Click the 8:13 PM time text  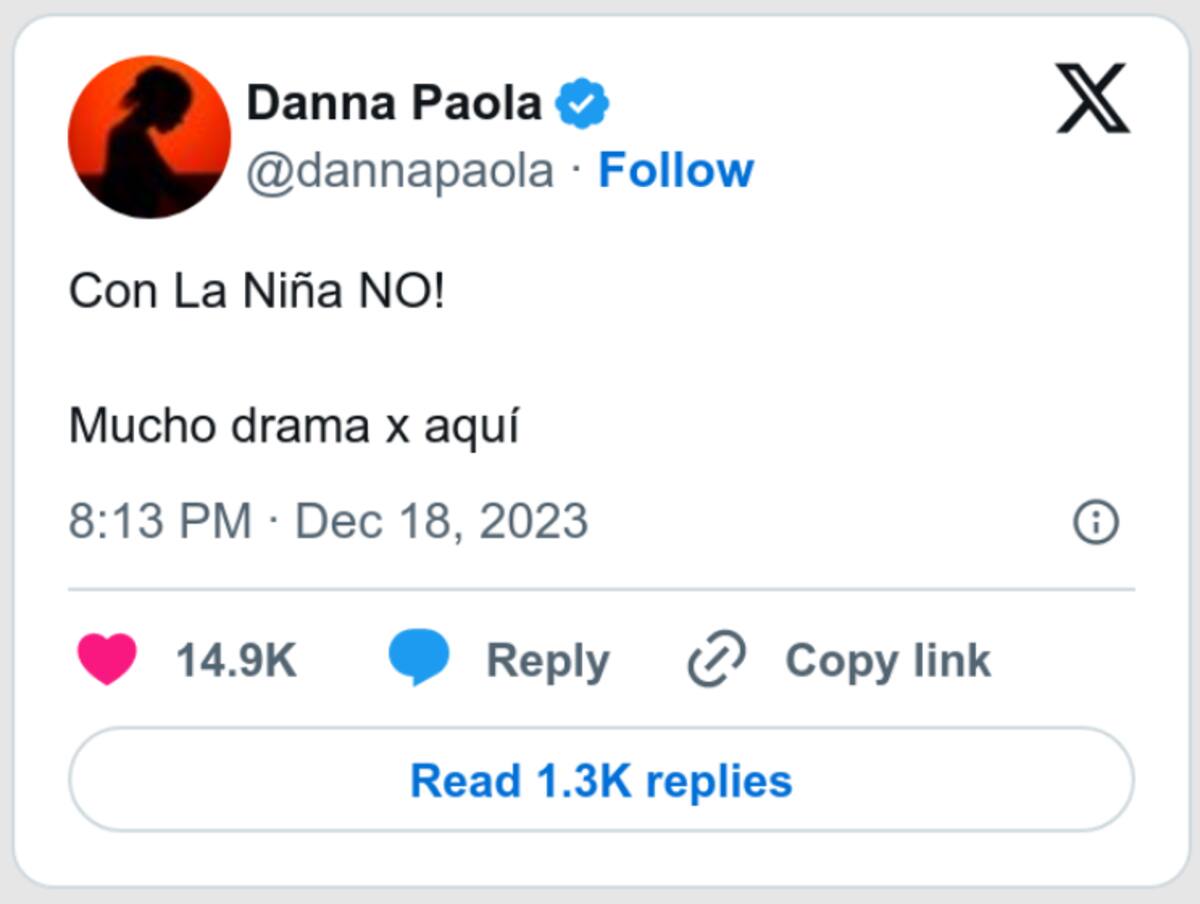(x=159, y=522)
